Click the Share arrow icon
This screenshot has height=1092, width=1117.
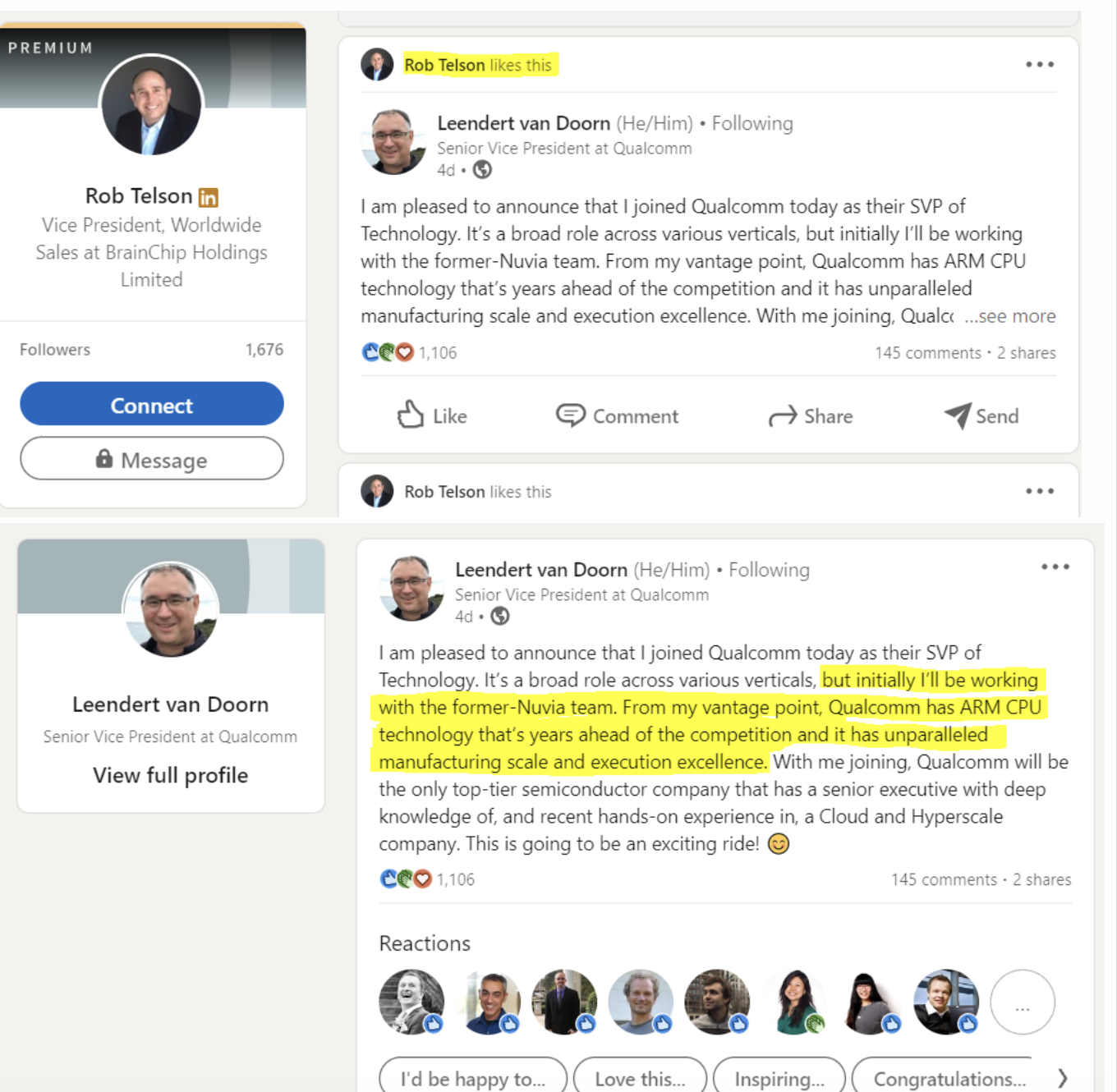click(x=783, y=416)
